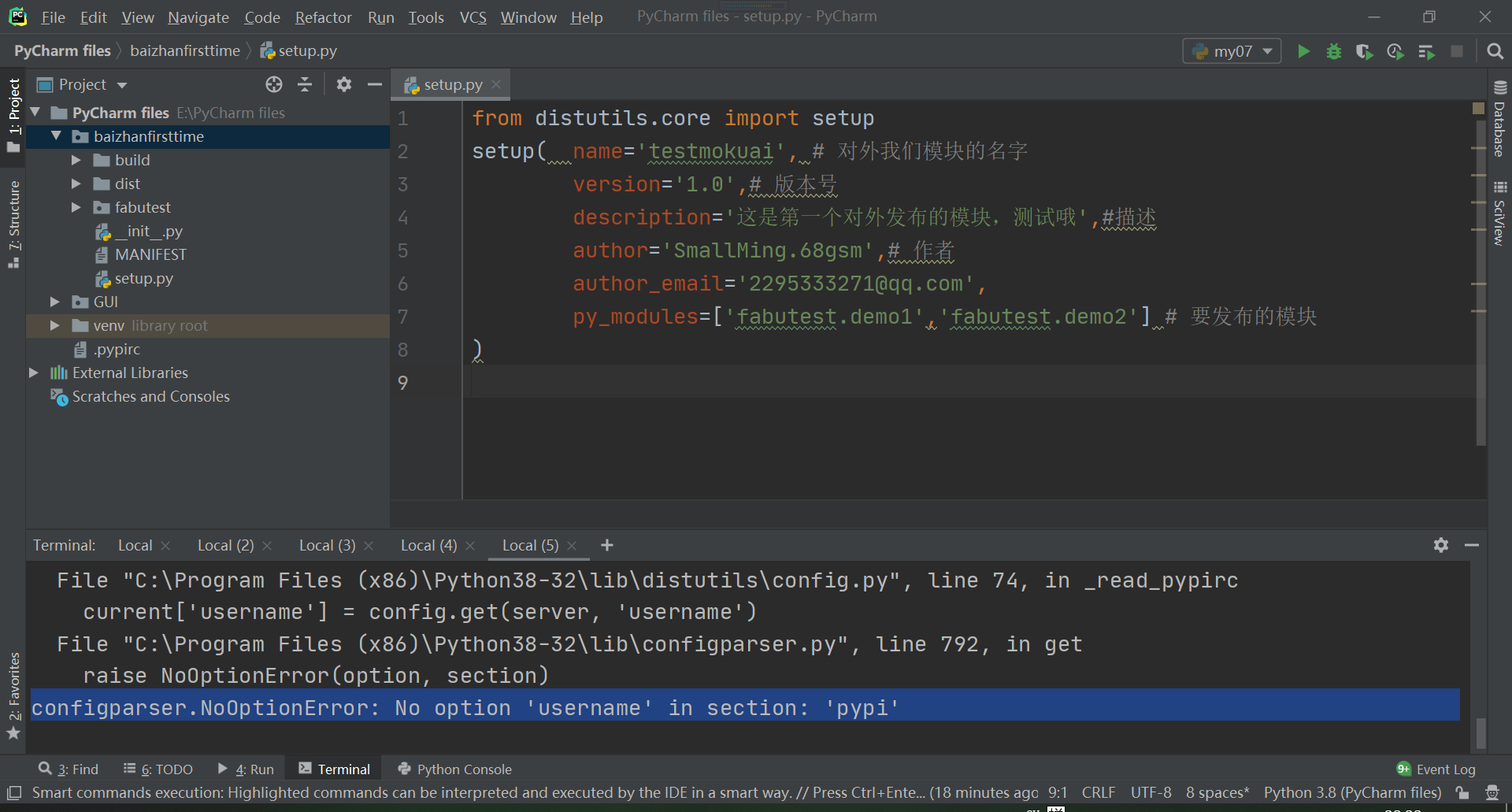1512x812 pixels.
Task: Close the setup.py editor tab
Action: (496, 84)
